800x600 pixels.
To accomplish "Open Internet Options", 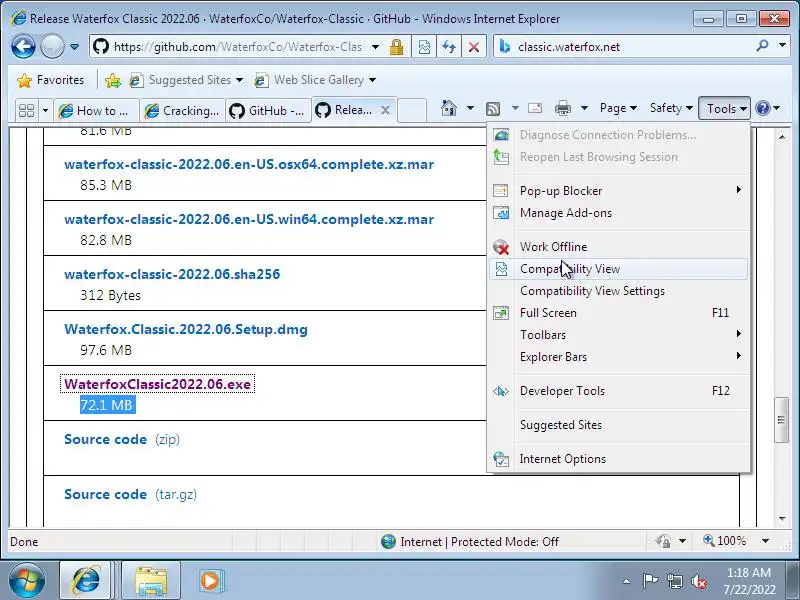I will pos(618,459).
